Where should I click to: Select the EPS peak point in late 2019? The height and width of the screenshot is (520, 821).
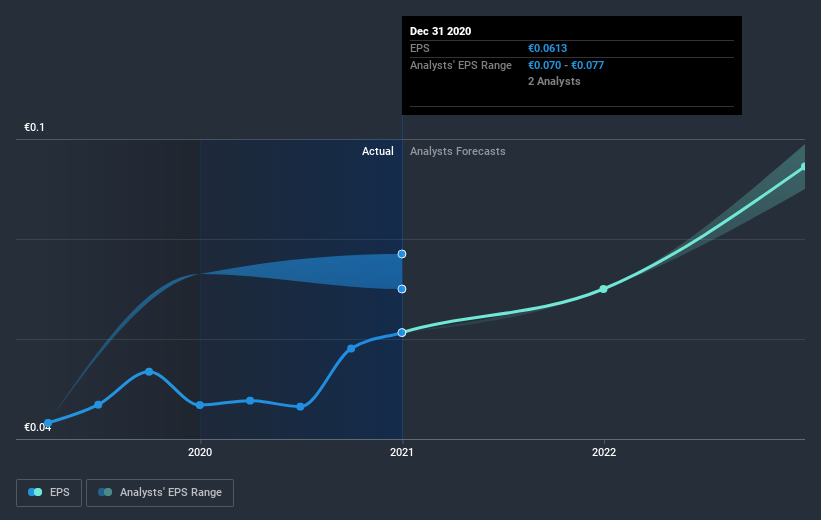point(149,372)
